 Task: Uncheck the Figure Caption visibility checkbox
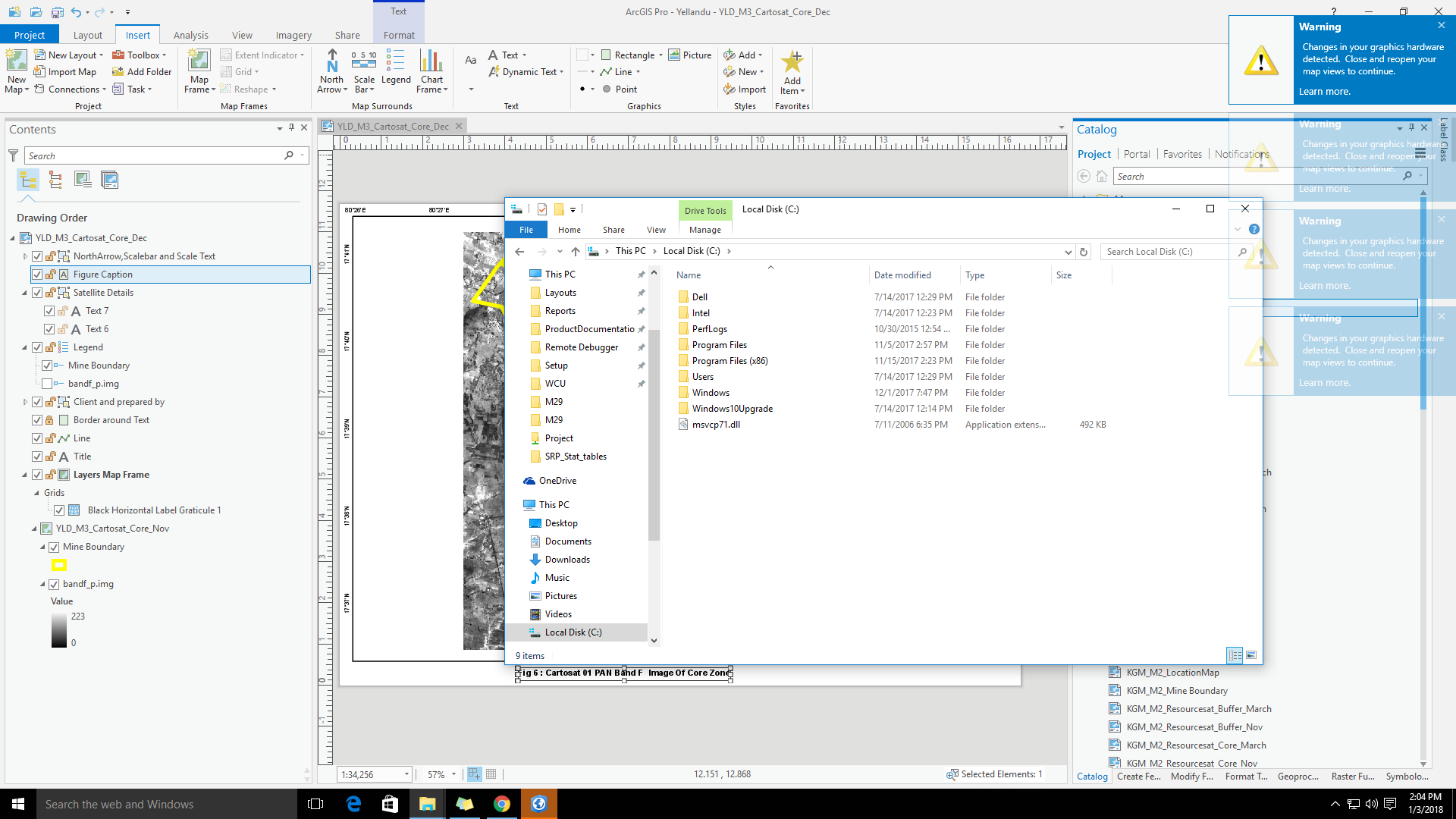(37, 275)
